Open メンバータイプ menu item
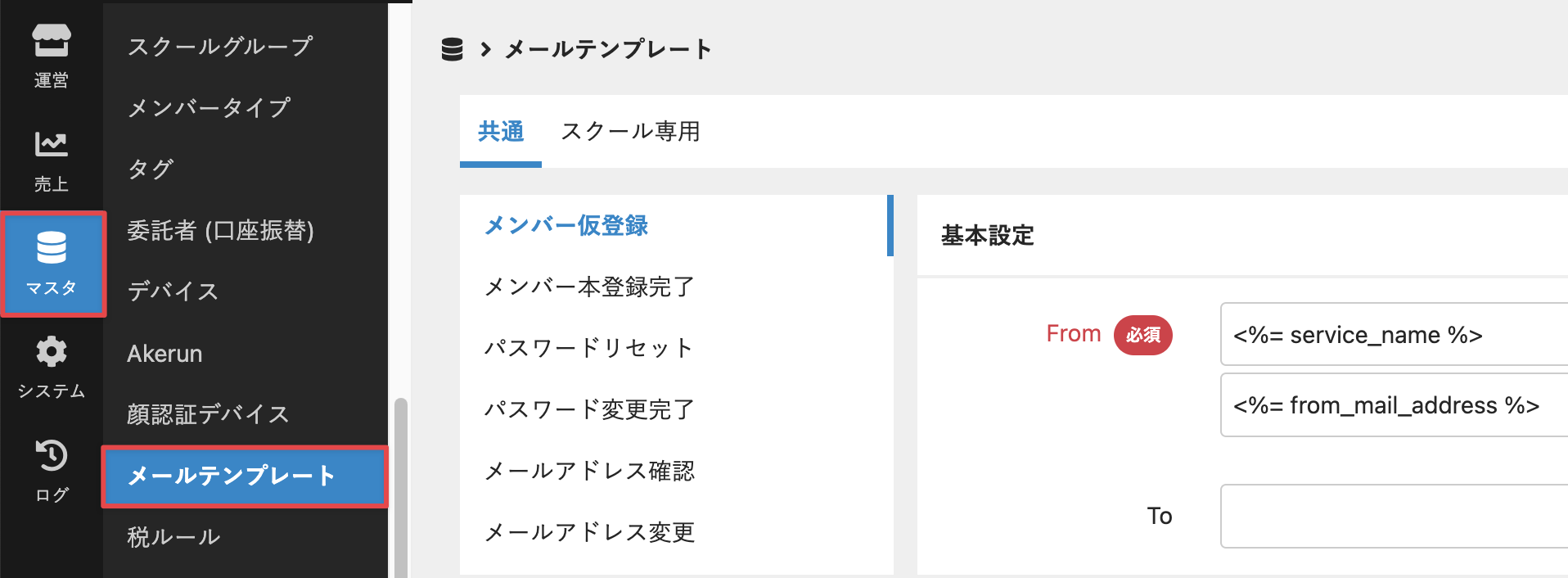The width and height of the screenshot is (1568, 578). pos(210,108)
